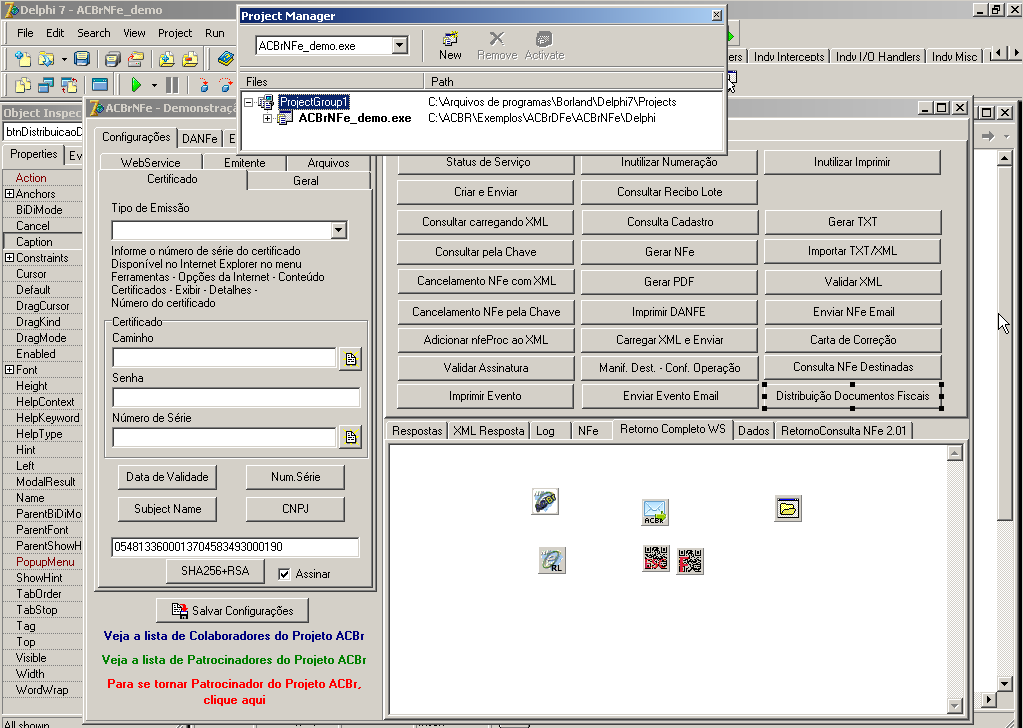This screenshot has width=1023, height=728.
Task: Open the Help contents book icon
Action: coord(226,59)
